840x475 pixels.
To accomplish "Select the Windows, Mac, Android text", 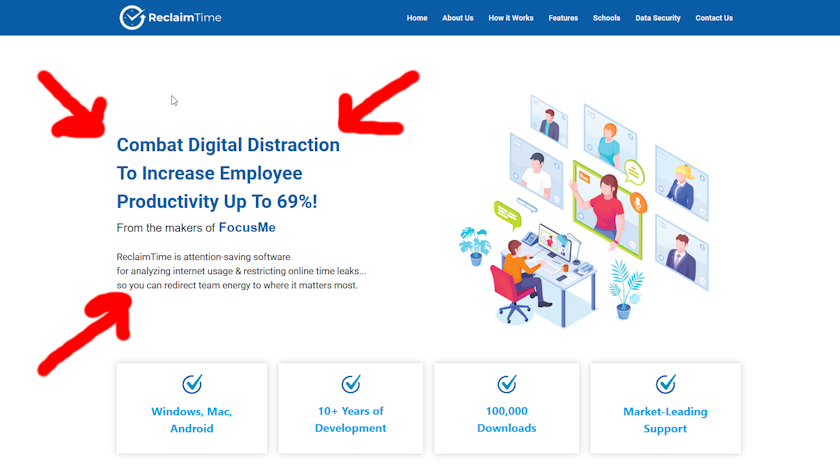I will (192, 420).
